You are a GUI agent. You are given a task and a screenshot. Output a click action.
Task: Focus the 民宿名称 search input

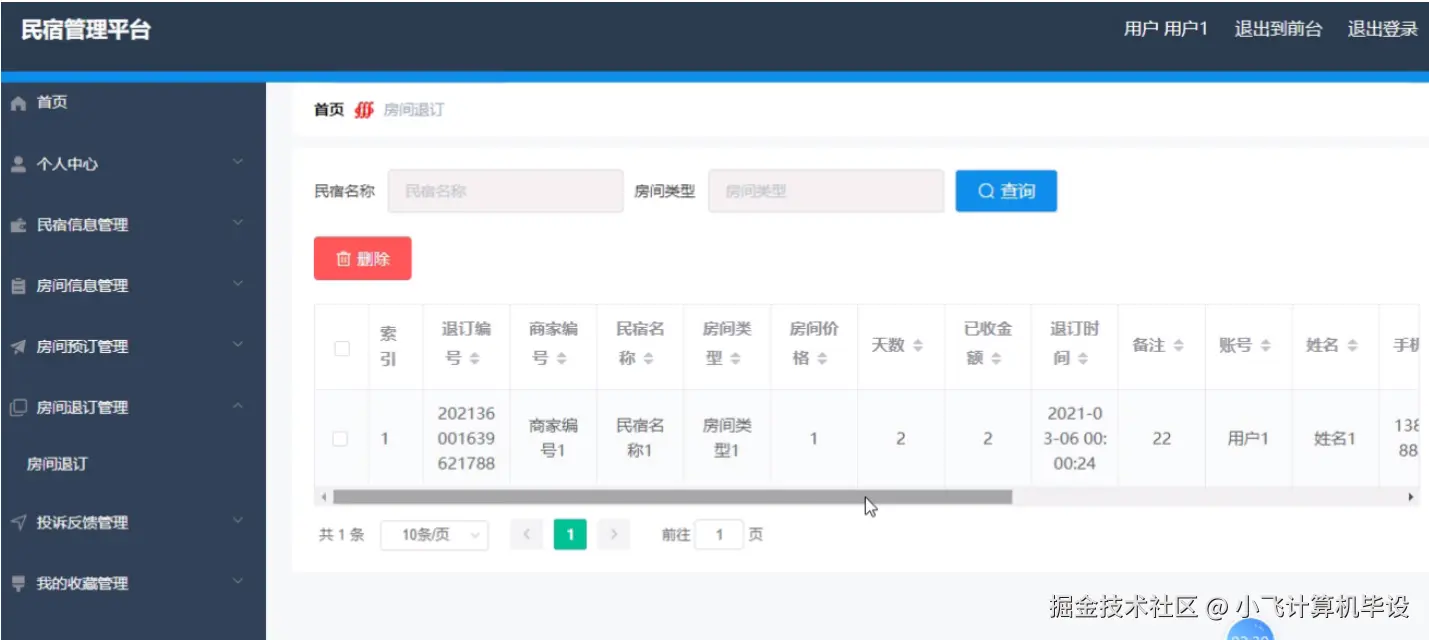pyautogui.click(x=505, y=191)
